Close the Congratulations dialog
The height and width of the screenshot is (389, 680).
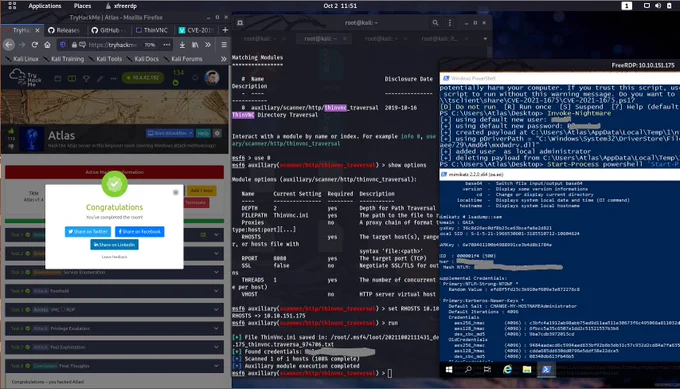point(176,192)
